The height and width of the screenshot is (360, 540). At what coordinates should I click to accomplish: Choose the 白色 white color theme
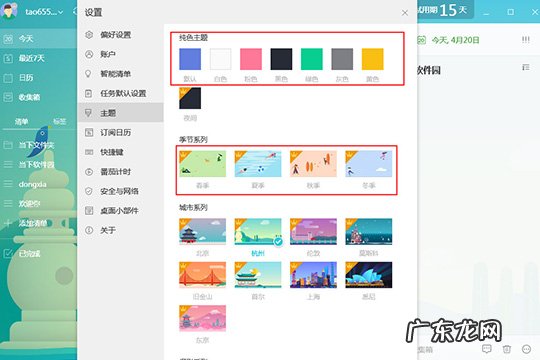click(220, 59)
